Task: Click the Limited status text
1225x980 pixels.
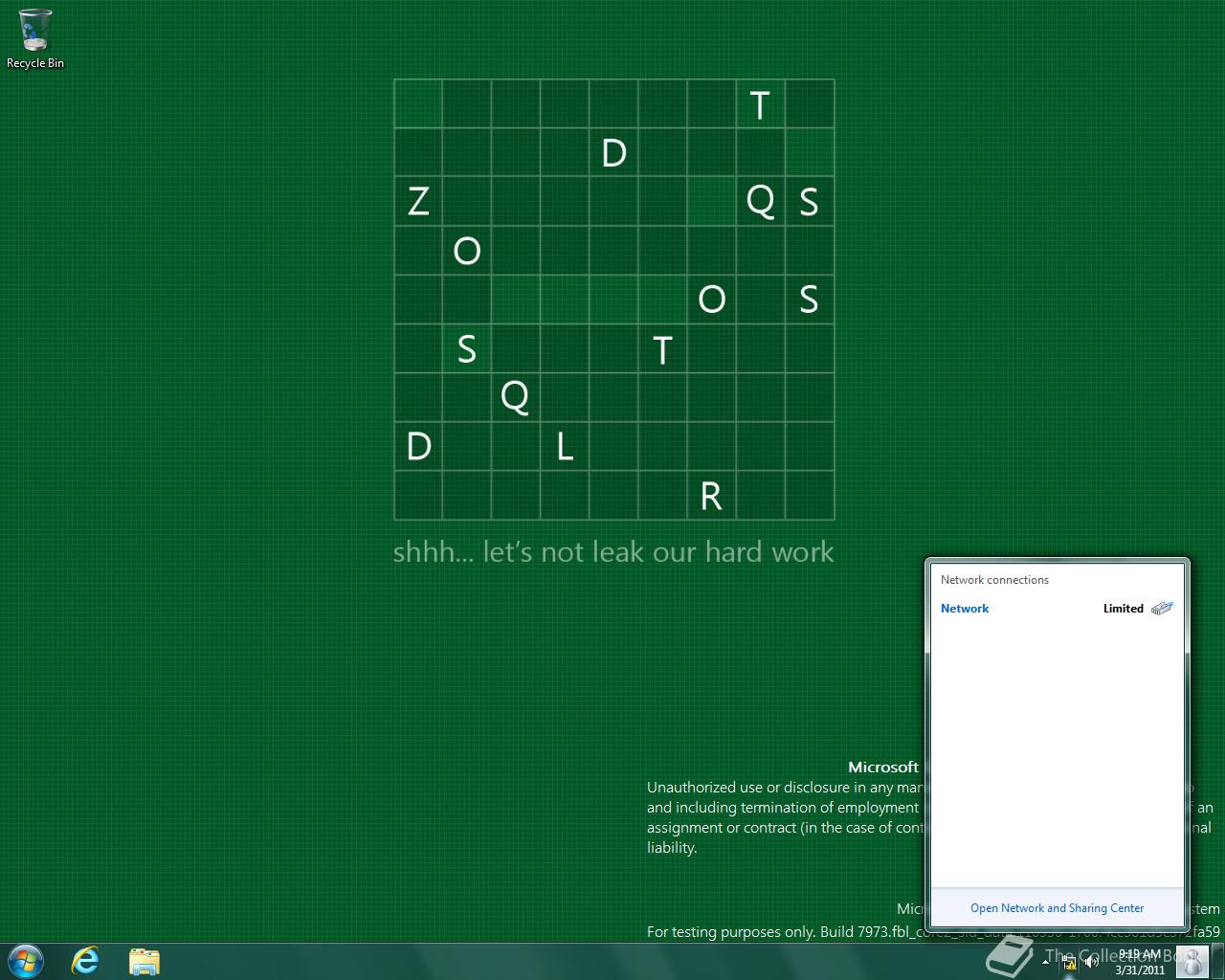Action: coord(1123,609)
